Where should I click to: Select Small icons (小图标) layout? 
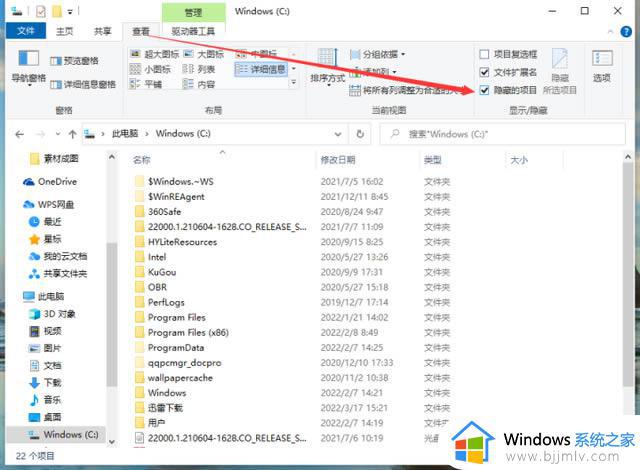pyautogui.click(x=150, y=69)
